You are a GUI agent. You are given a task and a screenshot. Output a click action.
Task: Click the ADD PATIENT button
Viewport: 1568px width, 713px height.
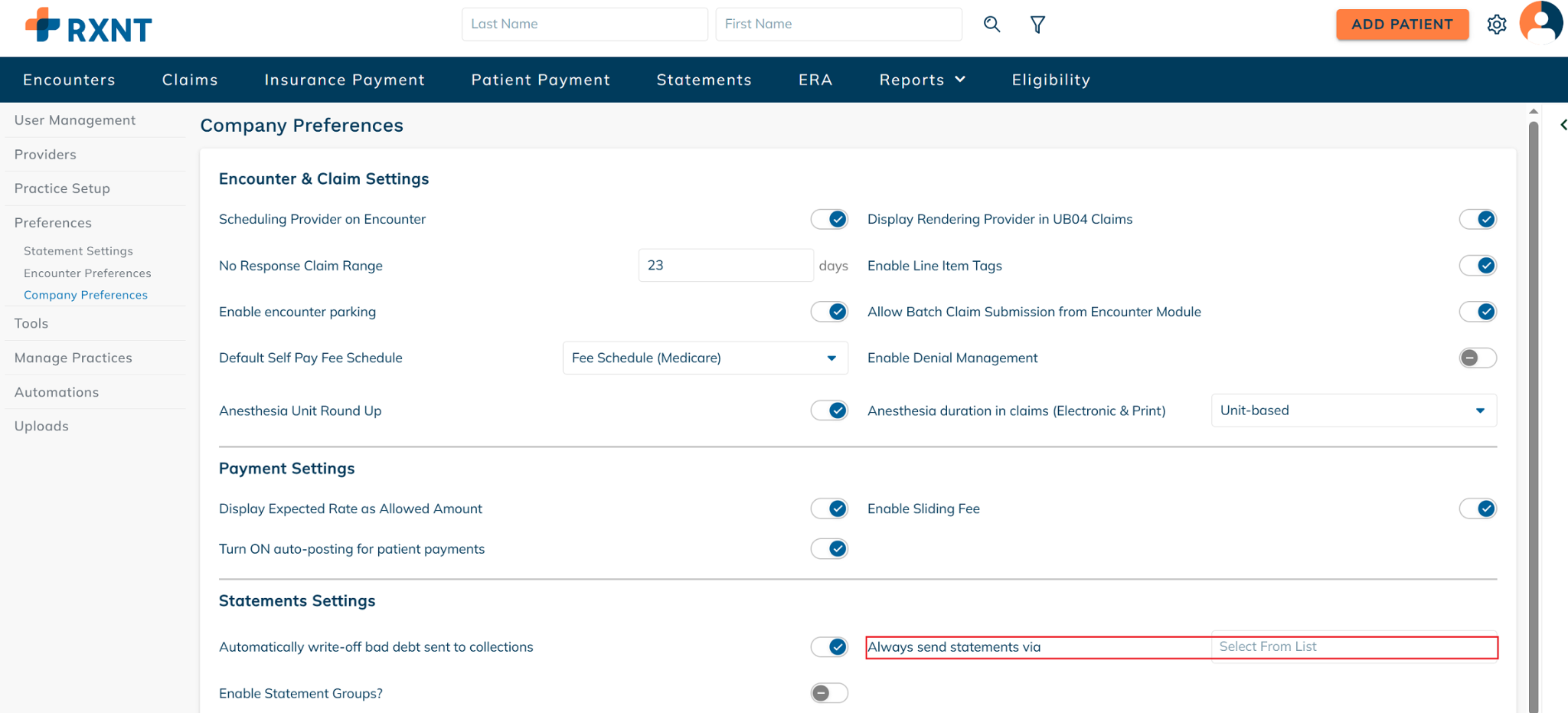1402,25
